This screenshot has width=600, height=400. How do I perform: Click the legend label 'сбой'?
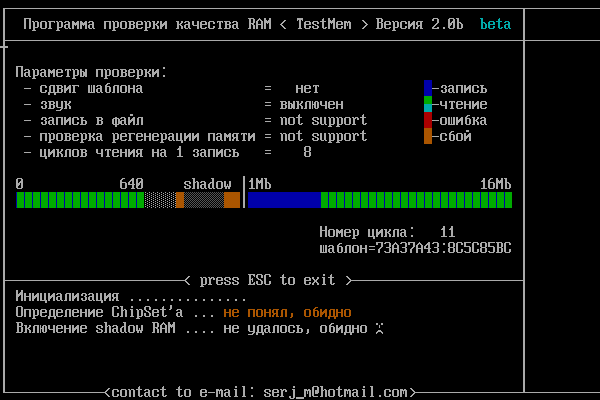(x=455, y=136)
